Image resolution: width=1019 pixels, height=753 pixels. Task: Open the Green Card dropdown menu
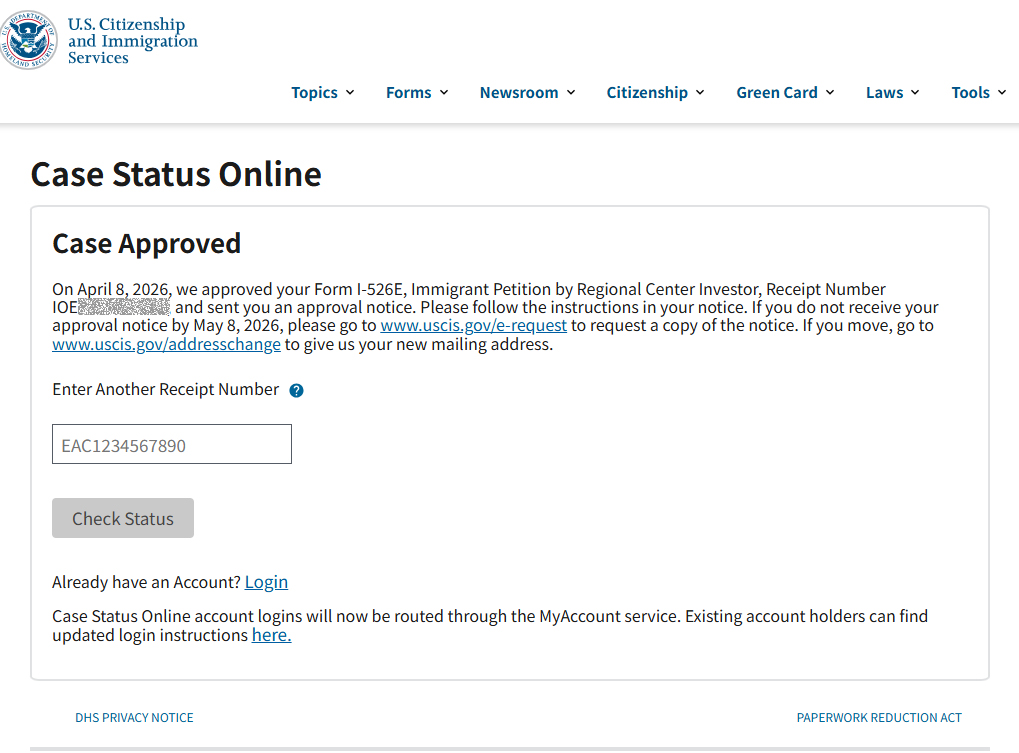pos(785,92)
